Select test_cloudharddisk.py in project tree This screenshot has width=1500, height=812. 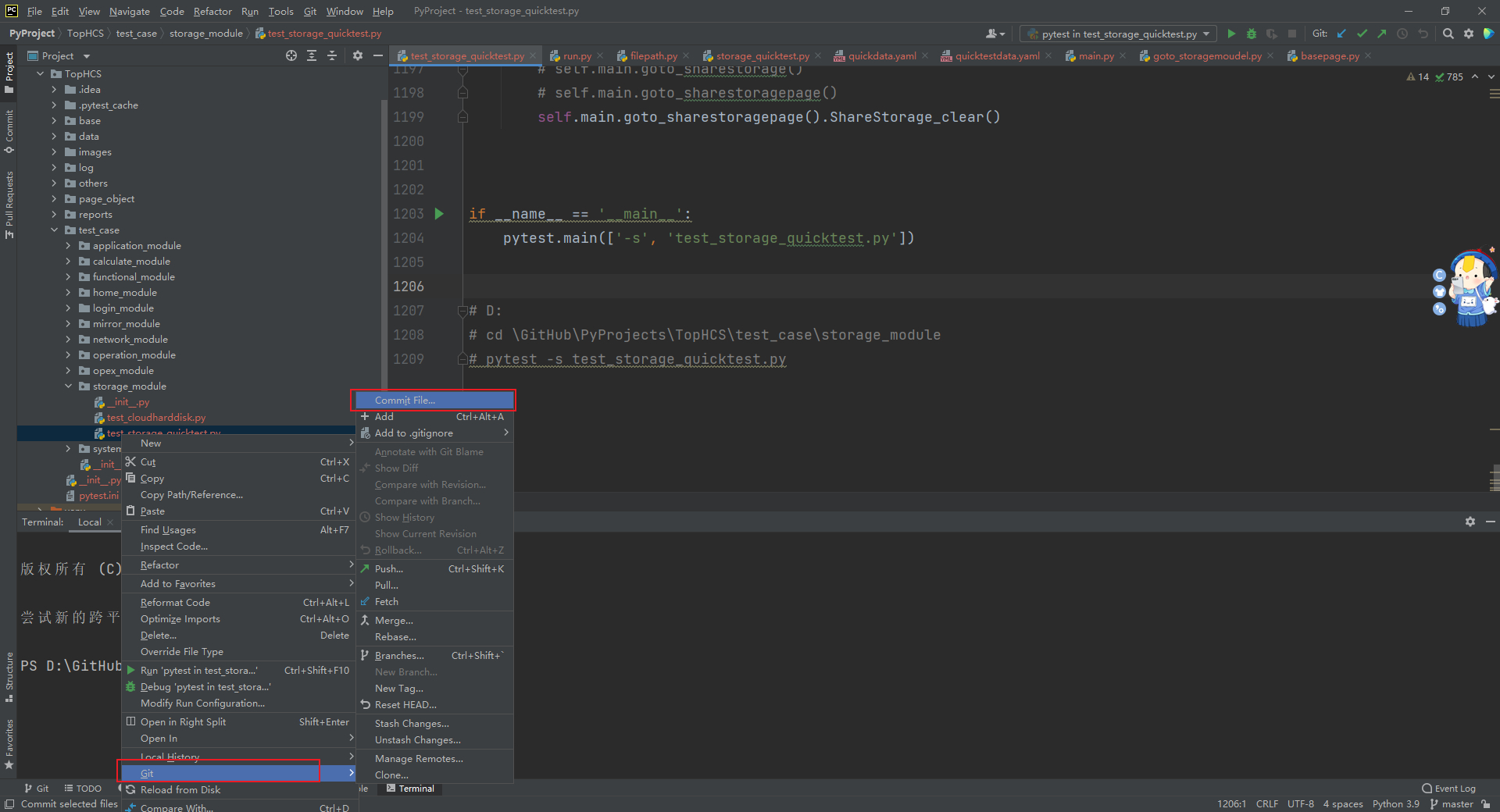pyautogui.click(x=156, y=418)
